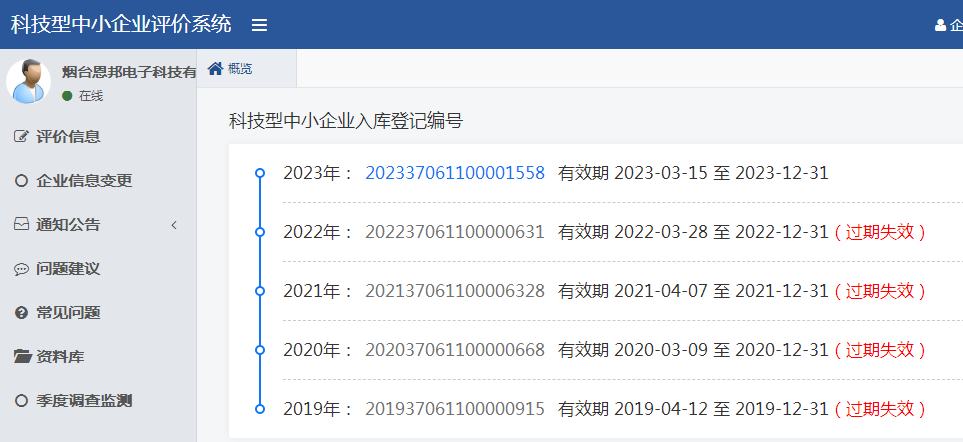Click the 资料库 folder icon
The width and height of the screenshot is (963, 442).
pos(21,357)
